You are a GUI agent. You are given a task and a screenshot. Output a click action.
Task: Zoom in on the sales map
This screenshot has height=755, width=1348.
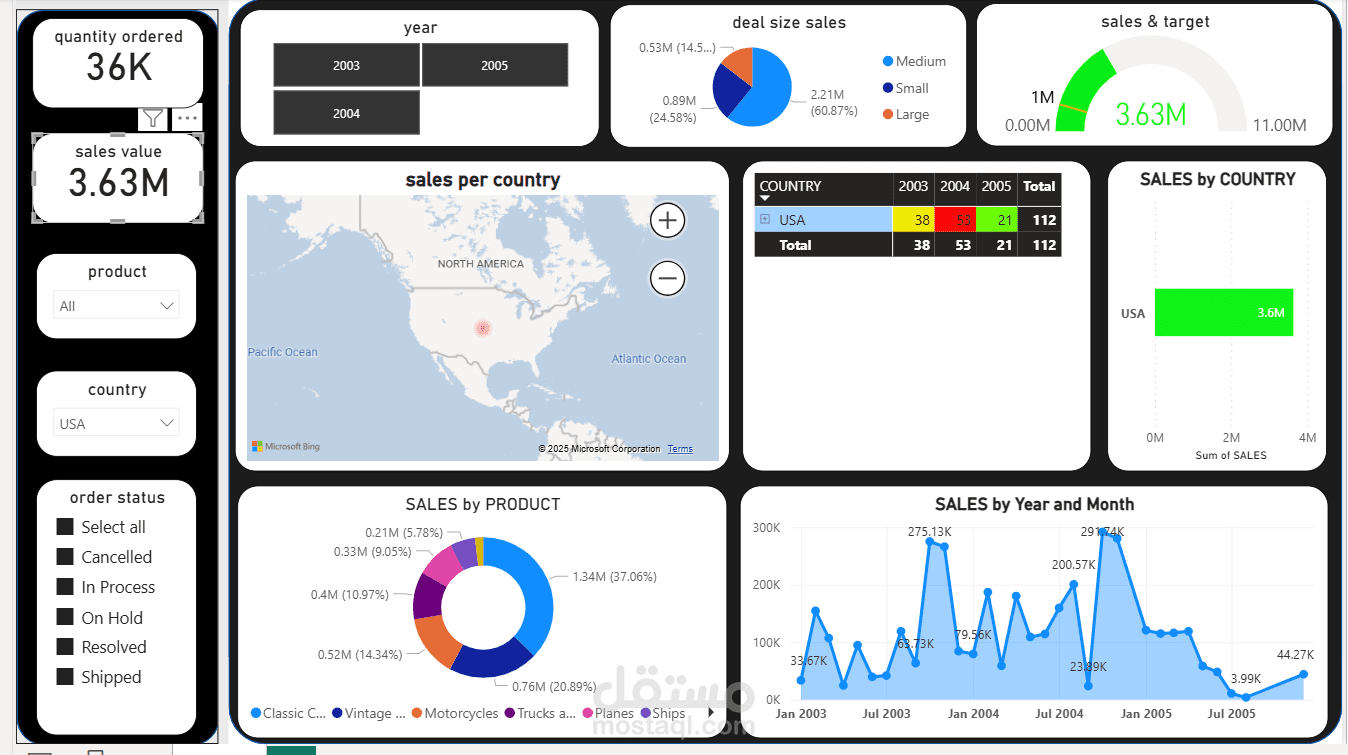[667, 220]
